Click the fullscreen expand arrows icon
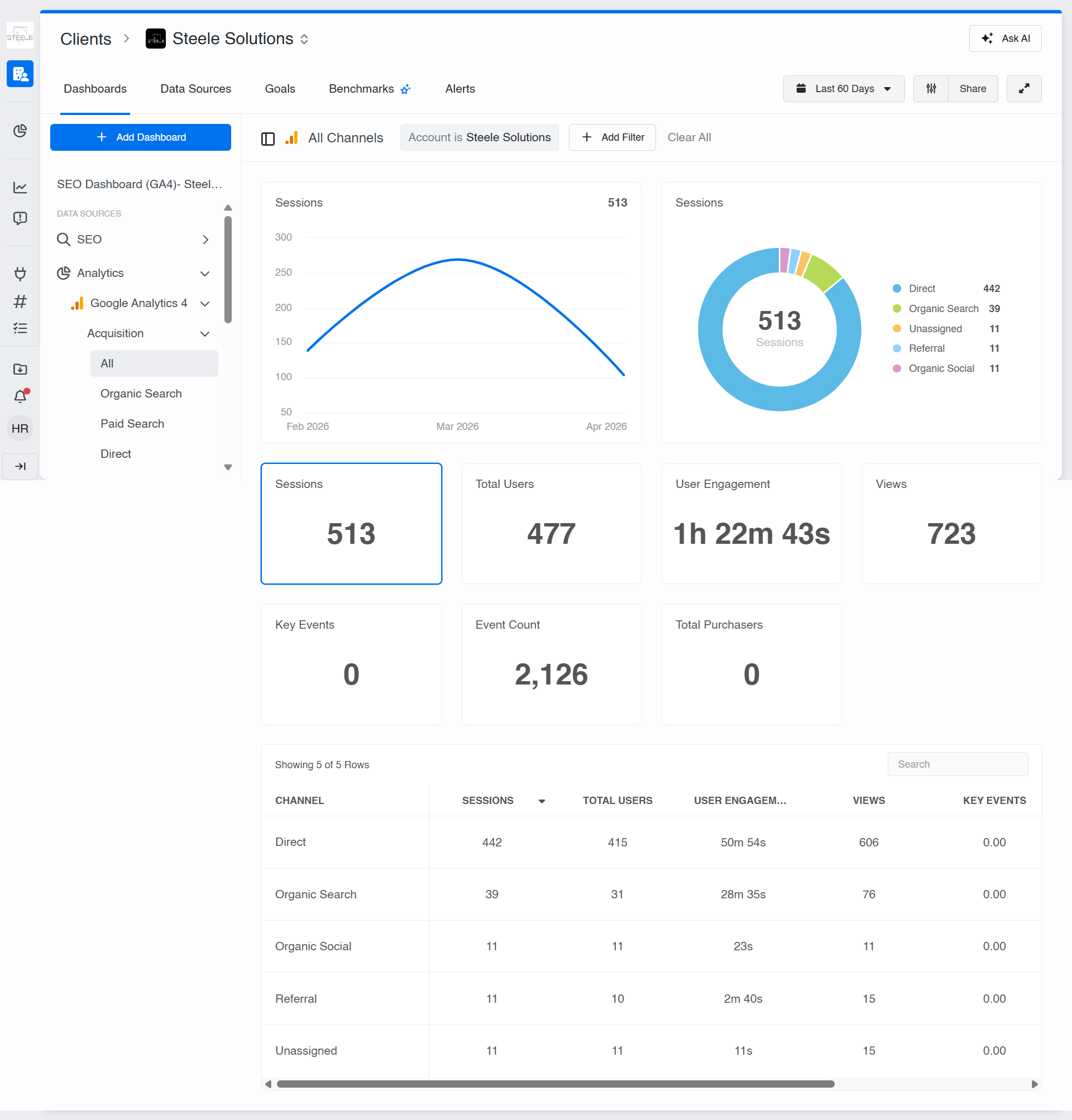The width and height of the screenshot is (1072, 1120). [1023, 89]
